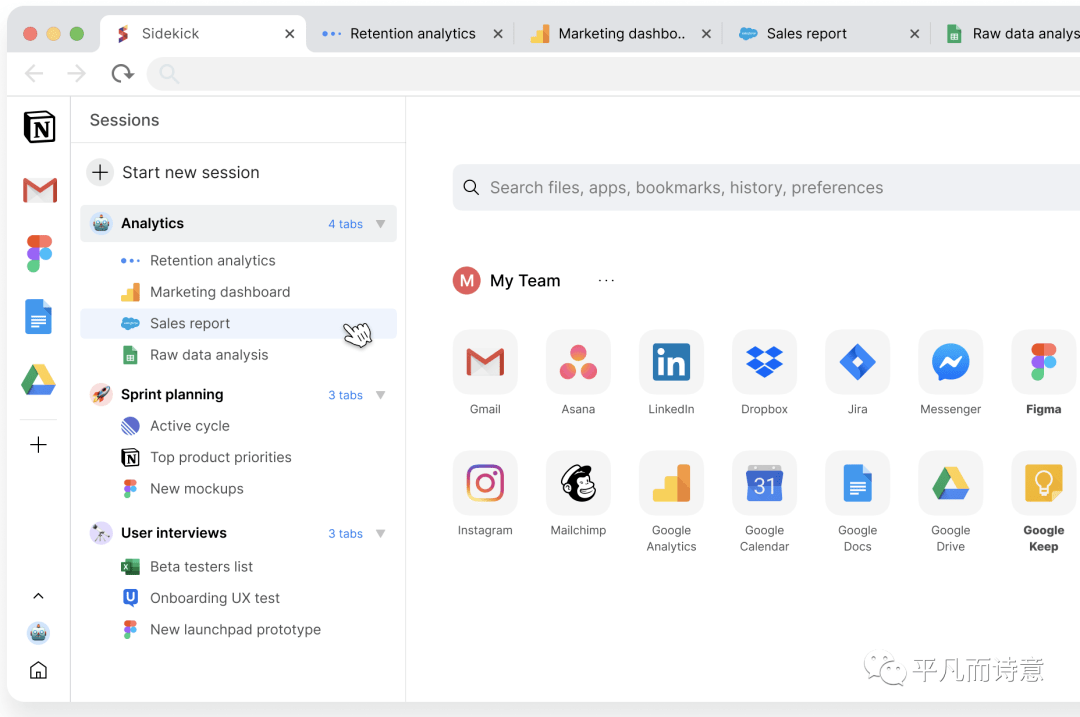Reload the current page
The width and height of the screenshot is (1080, 717).
[x=123, y=73]
